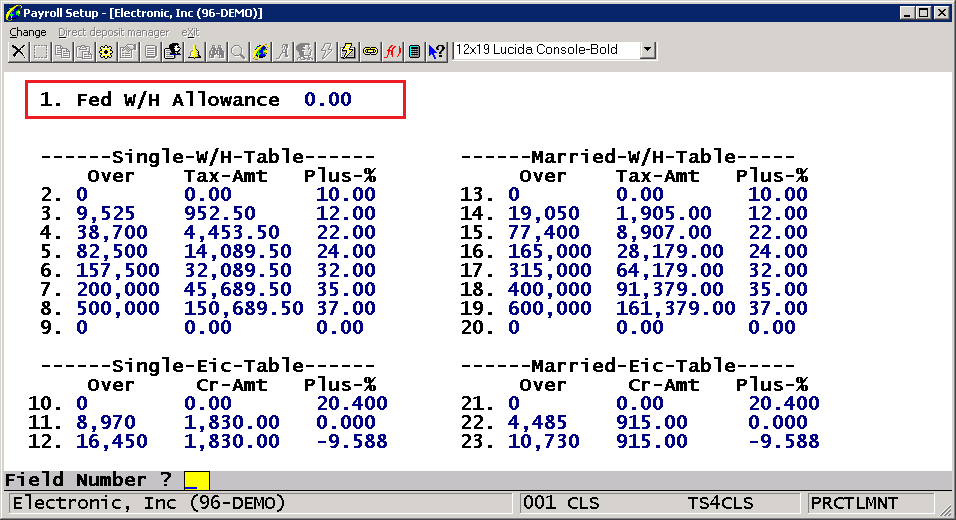This screenshot has height=520, width=956.
Task: Click the black X exit toolbar icon
Action: (x=19, y=51)
